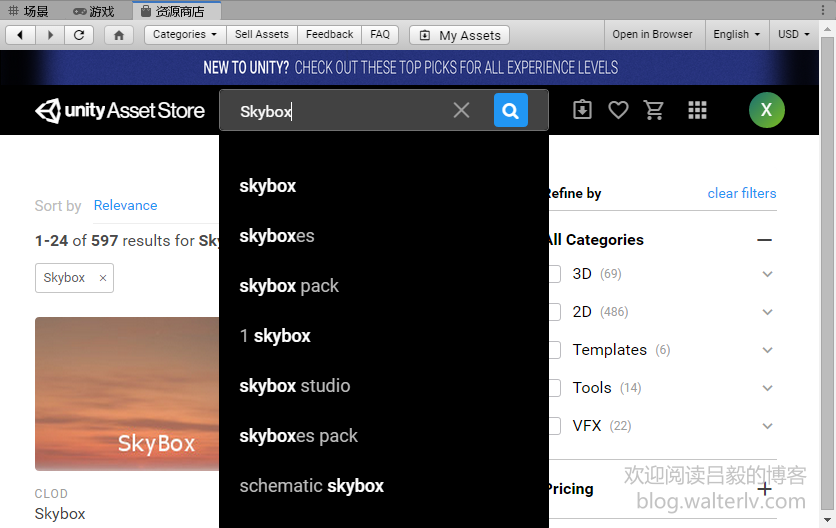Image resolution: width=836 pixels, height=528 pixels.
Task: Click the My Assets button
Action: [x=459, y=35]
